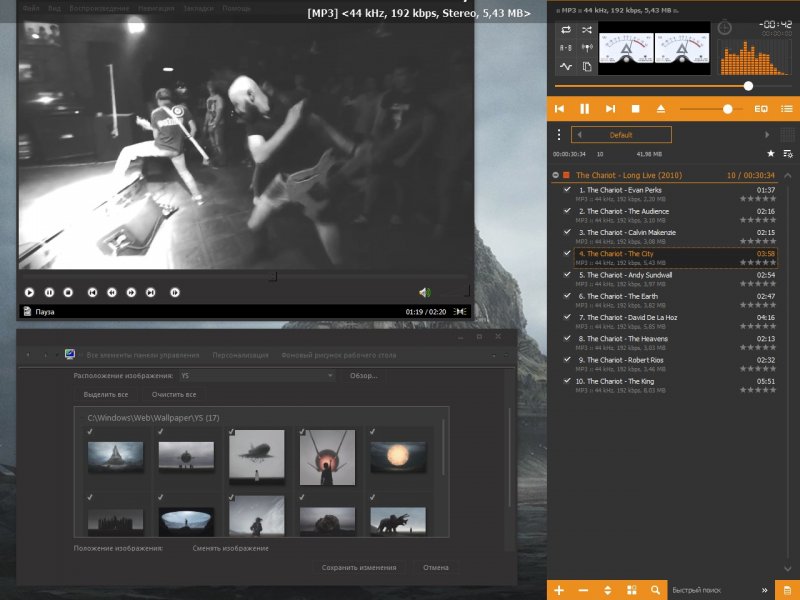
Task: Skip to next track in AIMP
Action: [610, 109]
